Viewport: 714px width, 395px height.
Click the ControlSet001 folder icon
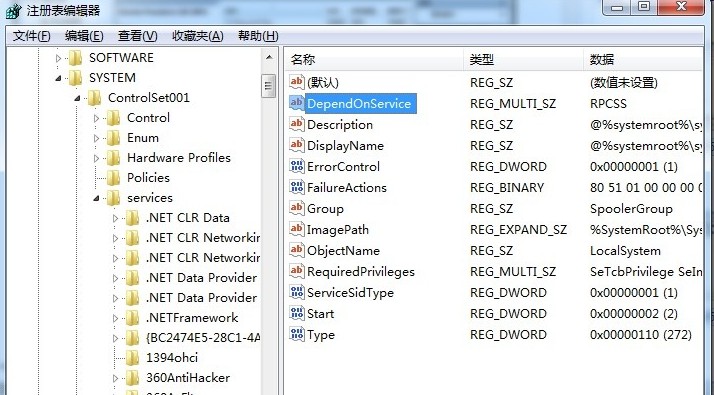(x=94, y=98)
